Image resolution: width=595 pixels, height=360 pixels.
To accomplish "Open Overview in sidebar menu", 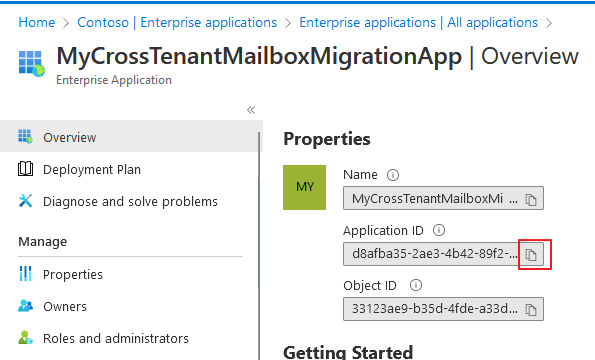I will point(131,137).
